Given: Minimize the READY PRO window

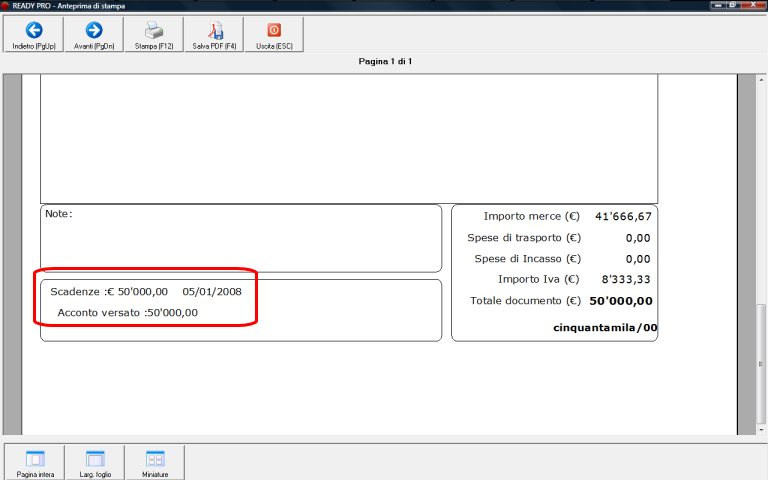Looking at the screenshot, I should pyautogui.click(x=718, y=5).
